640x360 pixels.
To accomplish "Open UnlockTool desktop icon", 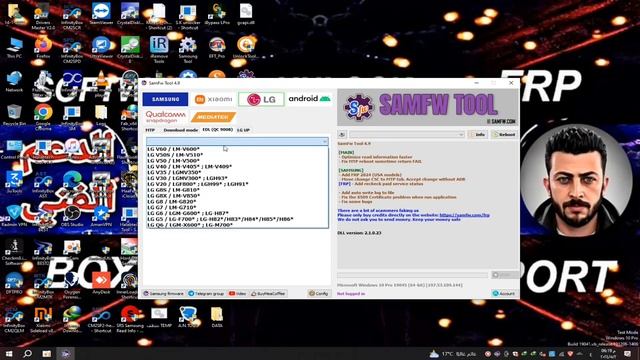I will [246, 48].
